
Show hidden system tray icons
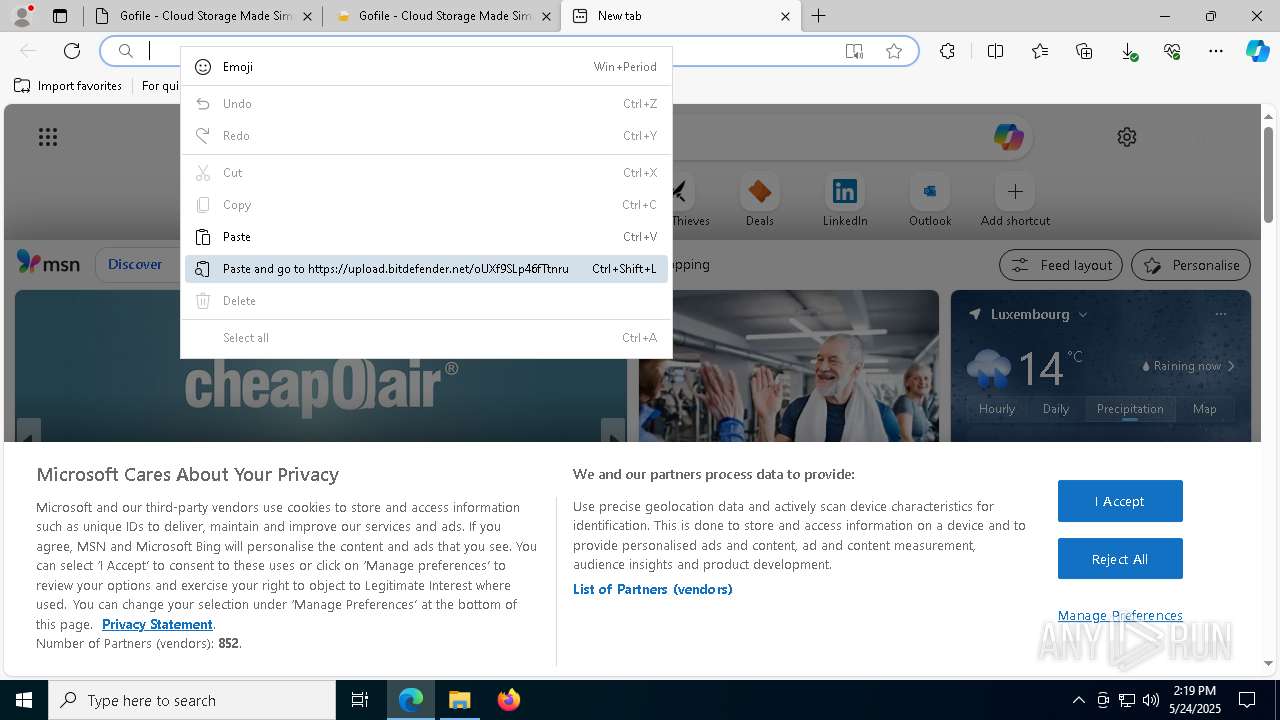pos(1078,700)
